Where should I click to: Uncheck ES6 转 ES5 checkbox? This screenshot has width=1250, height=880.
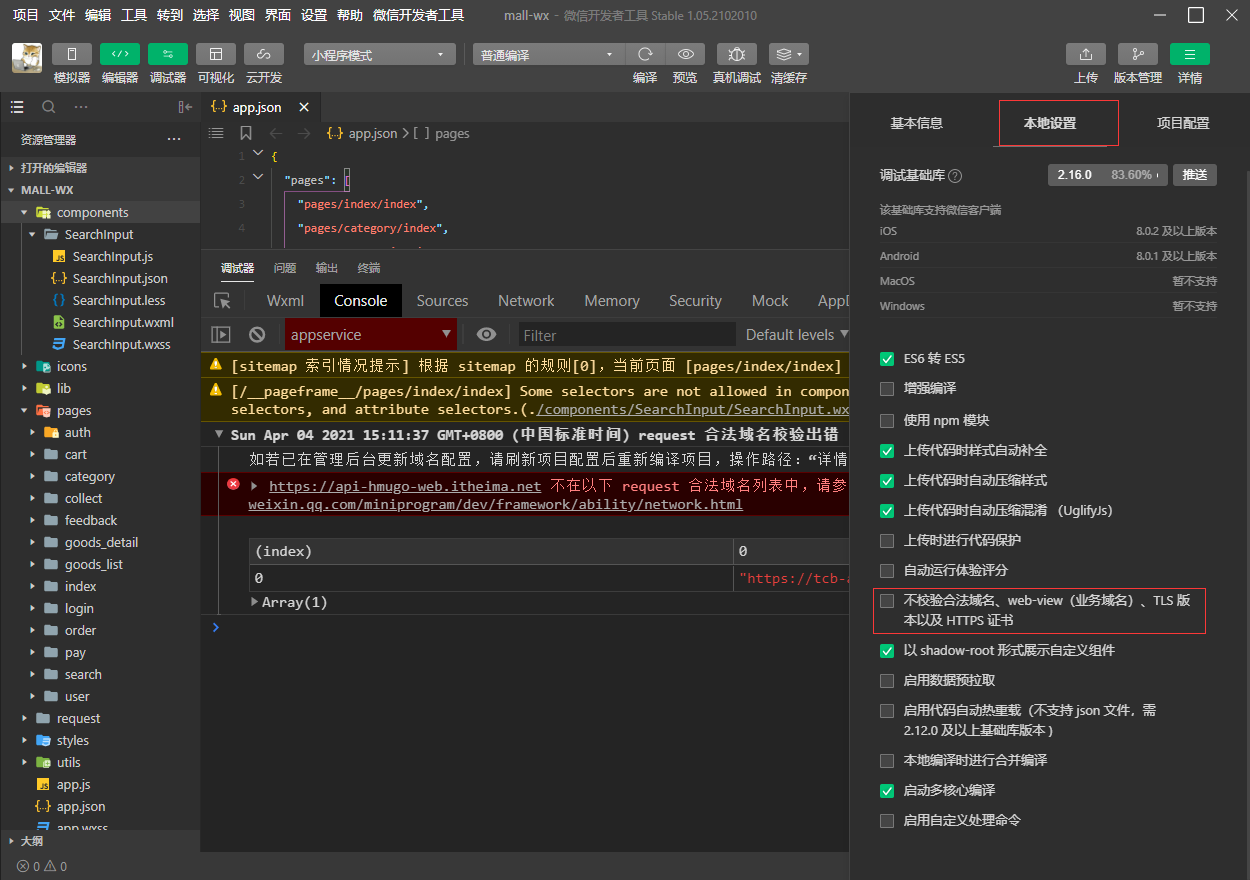point(887,358)
